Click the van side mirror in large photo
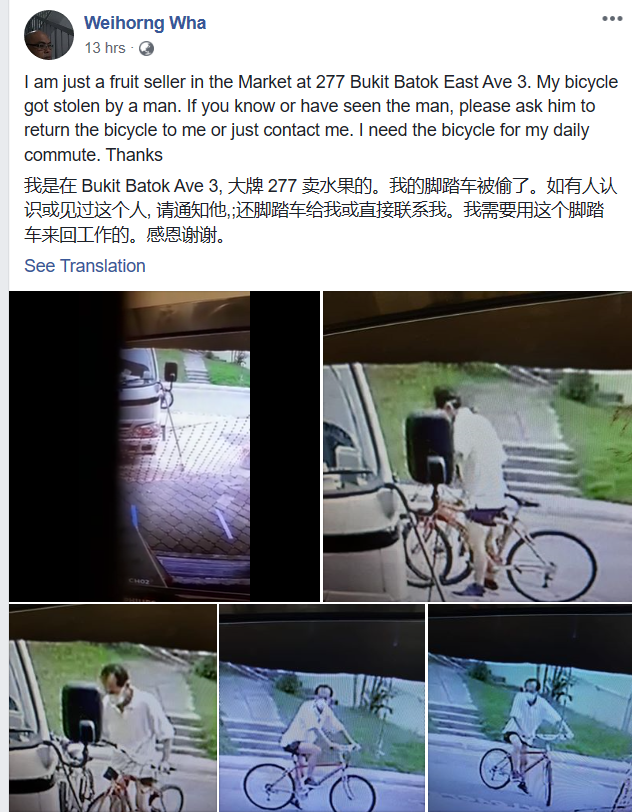The image size is (632, 812). click(430, 448)
